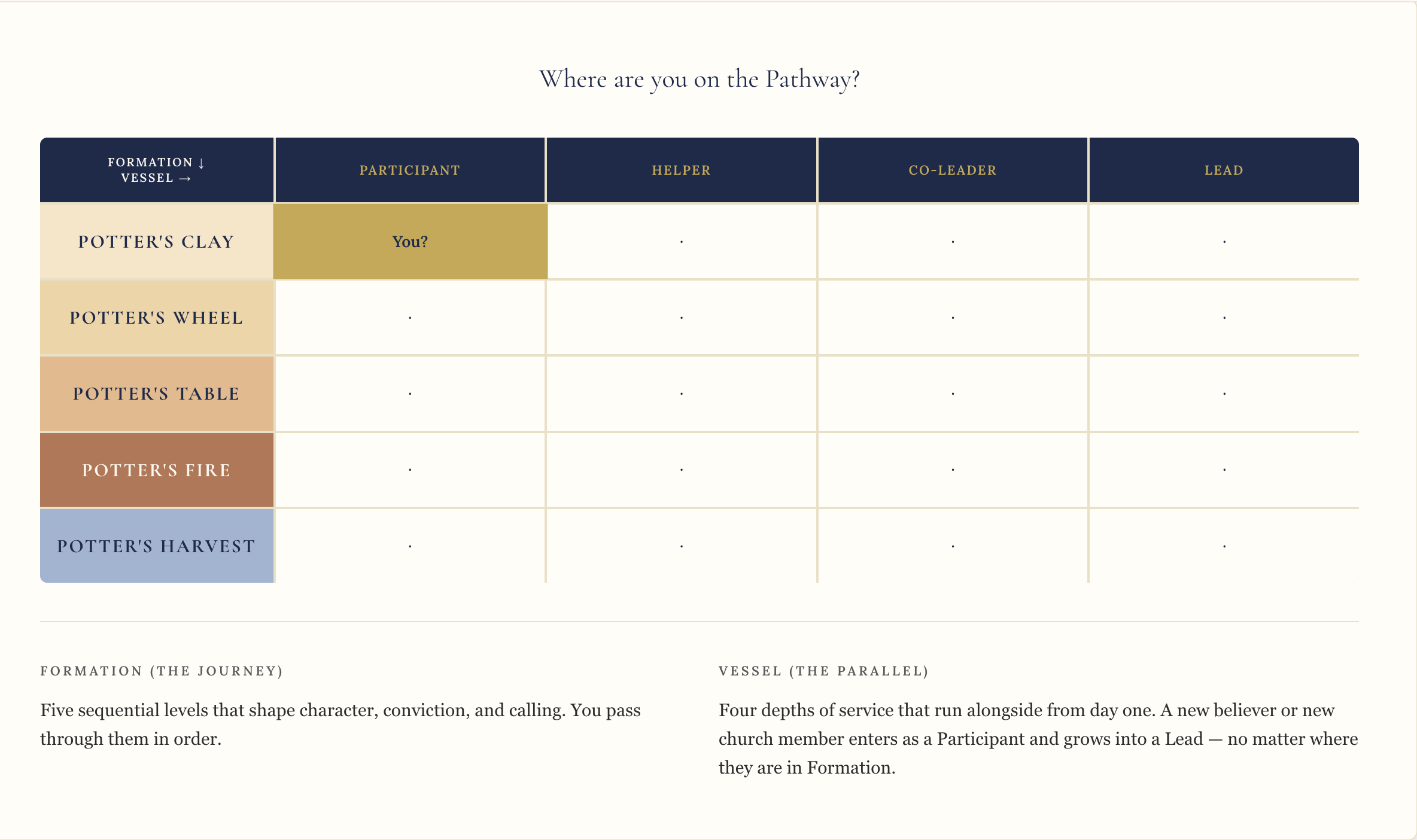Click the Potter's Harvest row label
The width and height of the screenshot is (1417, 840).
[157, 546]
